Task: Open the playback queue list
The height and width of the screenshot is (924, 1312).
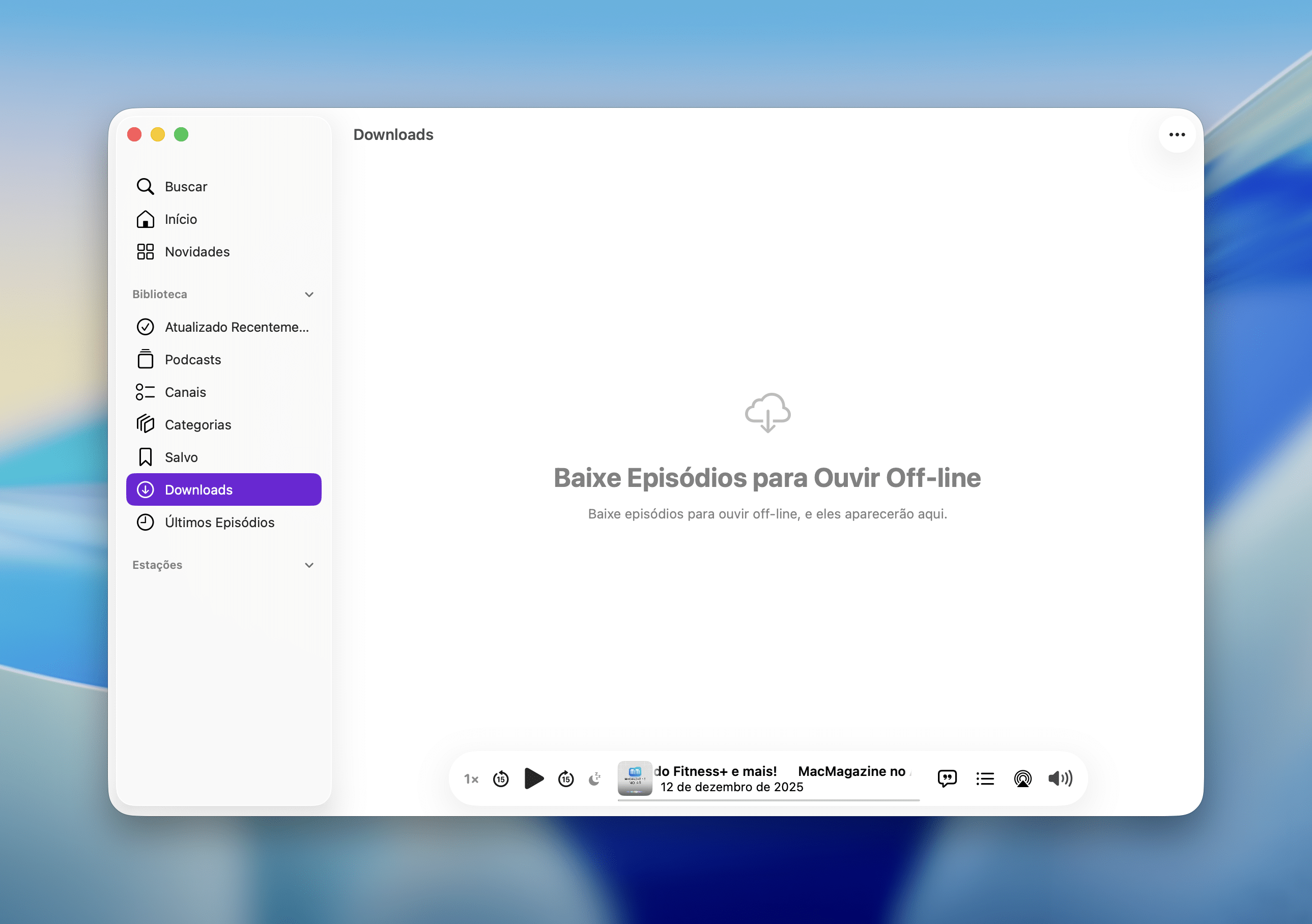Action: click(x=985, y=778)
